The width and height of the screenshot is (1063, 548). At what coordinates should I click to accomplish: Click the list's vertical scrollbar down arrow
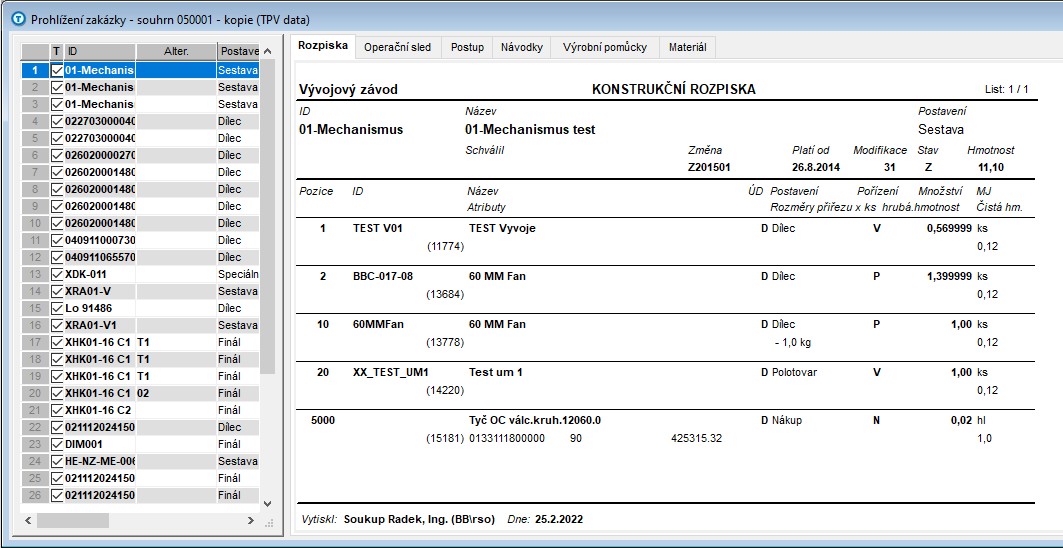coord(267,504)
